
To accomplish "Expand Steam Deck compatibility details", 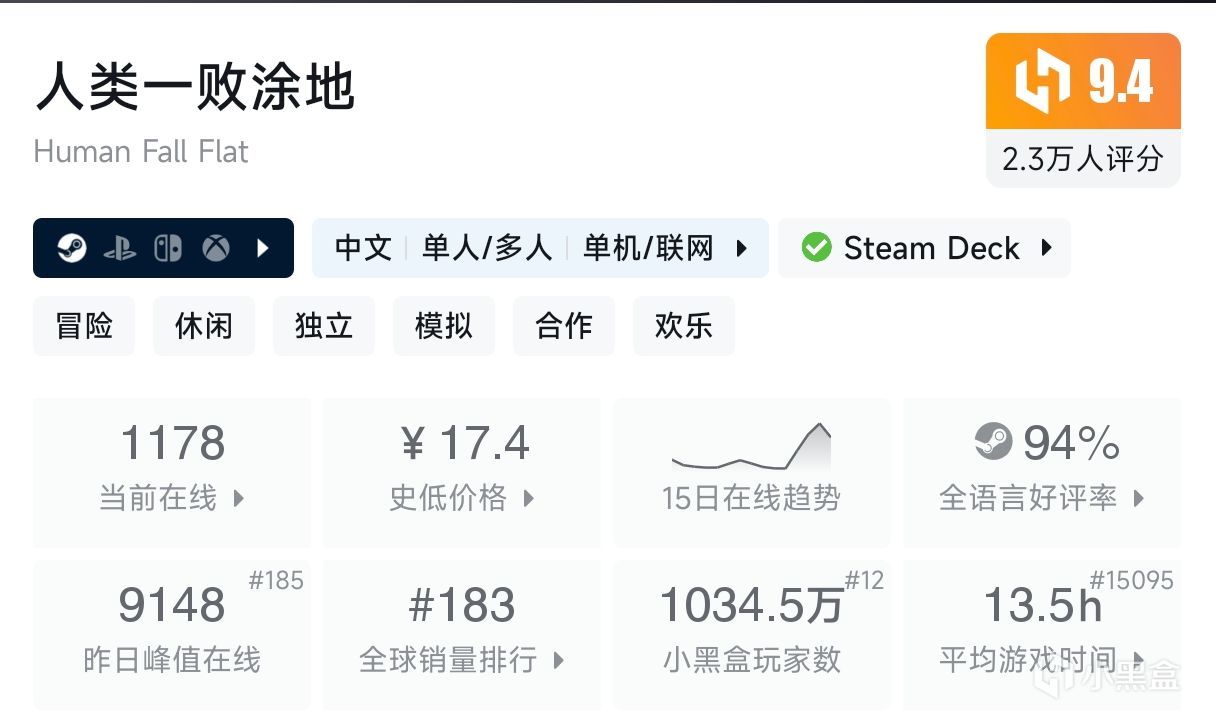I will point(1046,248).
